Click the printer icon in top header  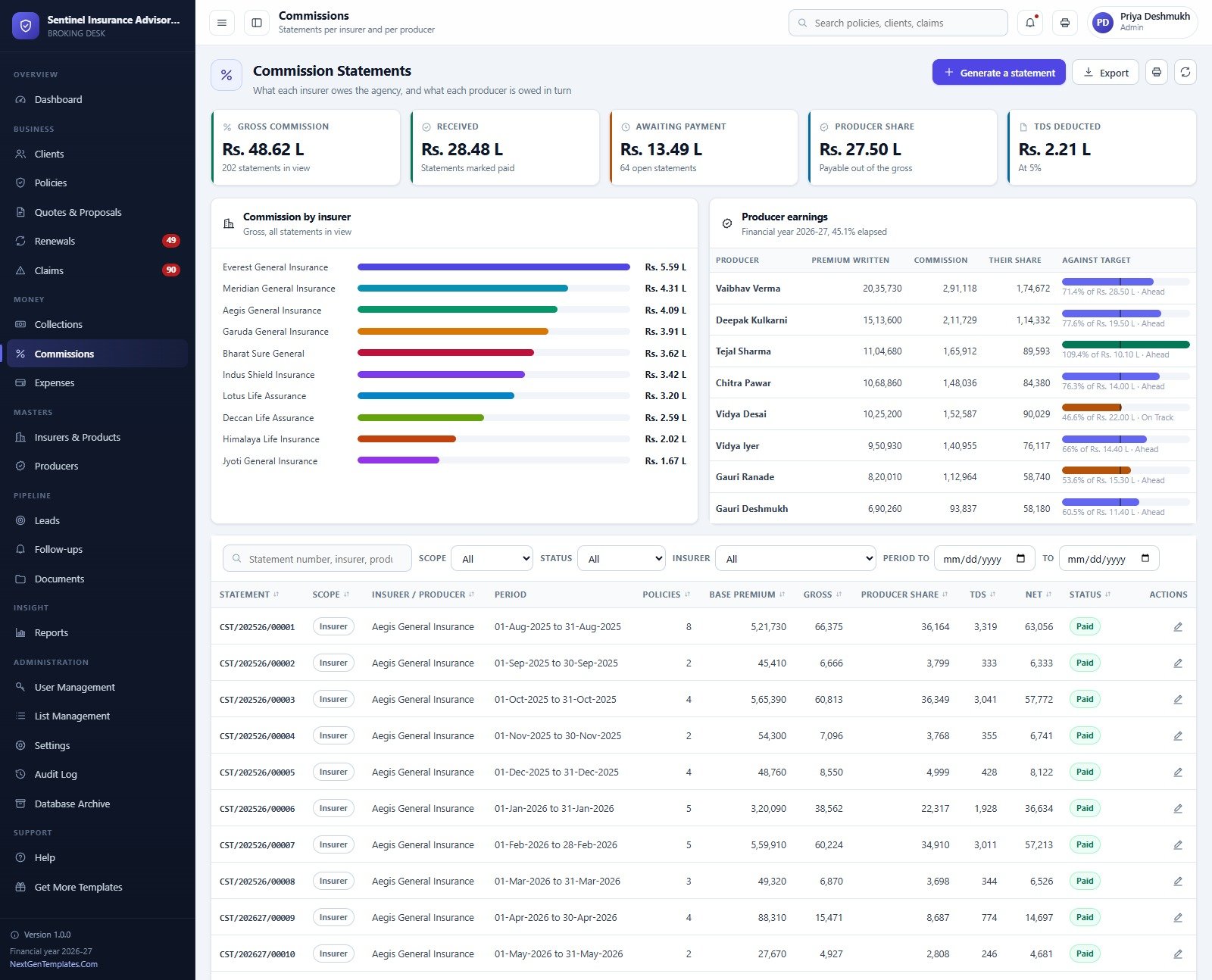(x=1065, y=23)
